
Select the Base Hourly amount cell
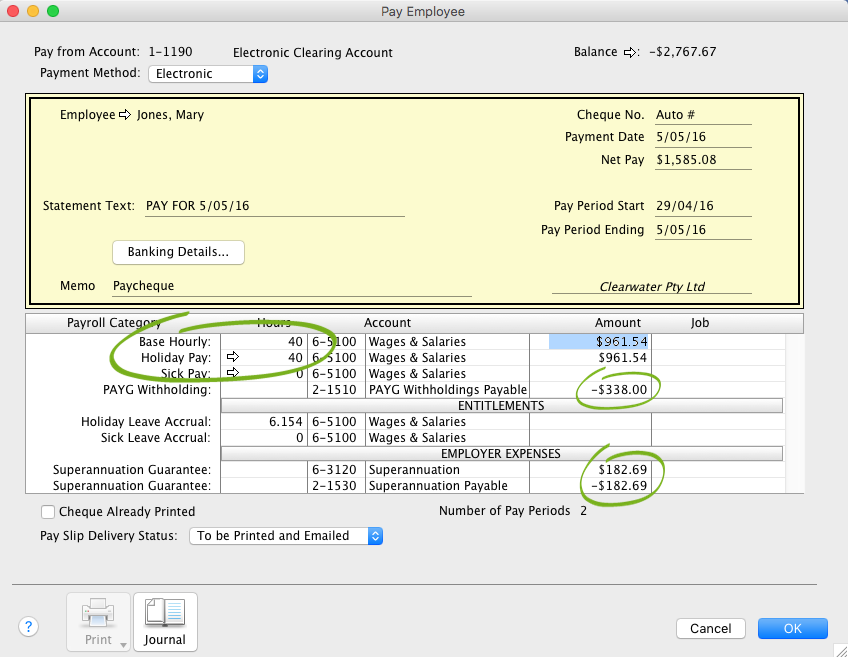[x=599, y=342]
